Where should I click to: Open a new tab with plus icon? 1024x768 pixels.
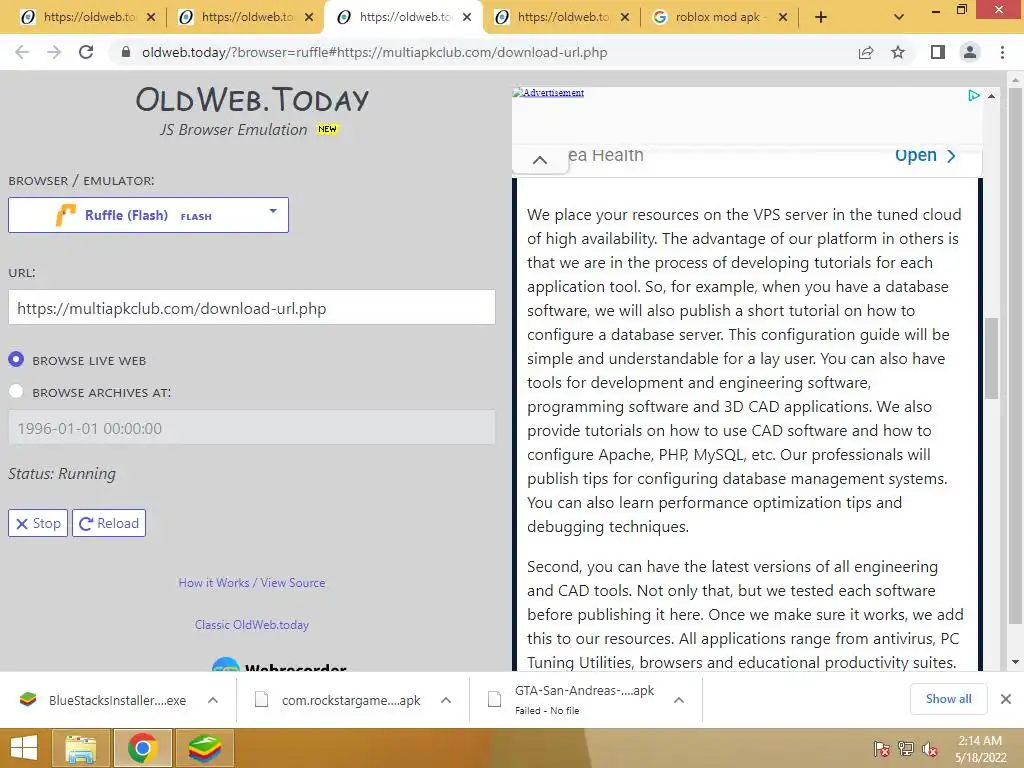tap(821, 17)
